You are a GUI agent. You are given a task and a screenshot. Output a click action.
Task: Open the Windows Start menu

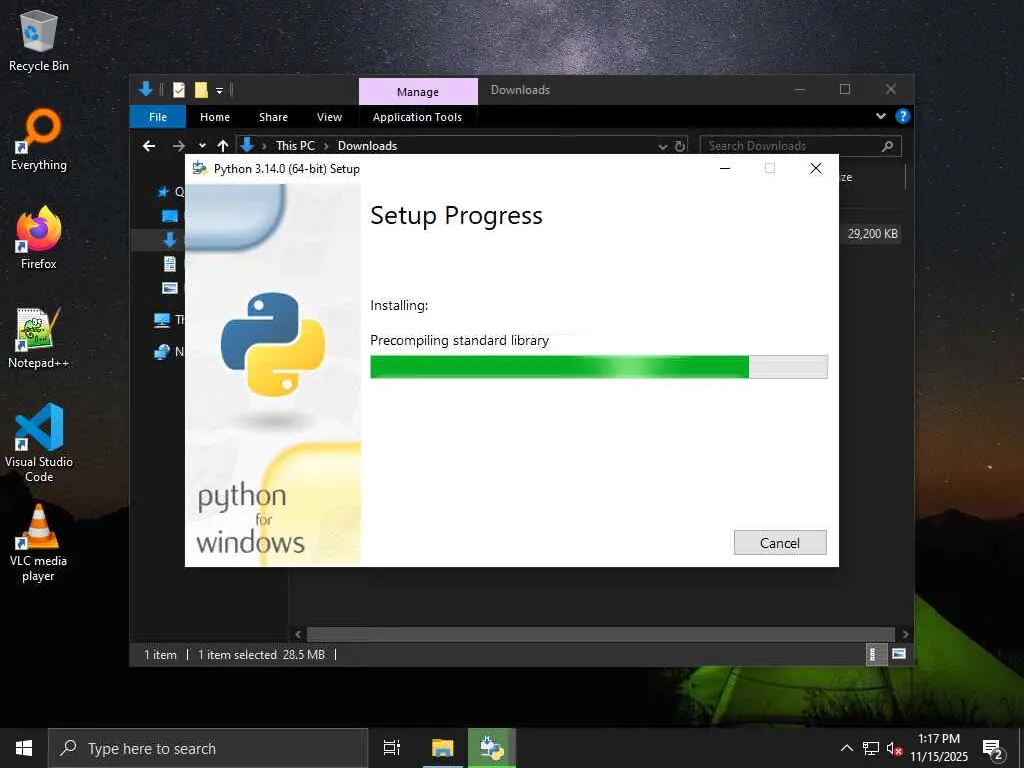point(24,748)
